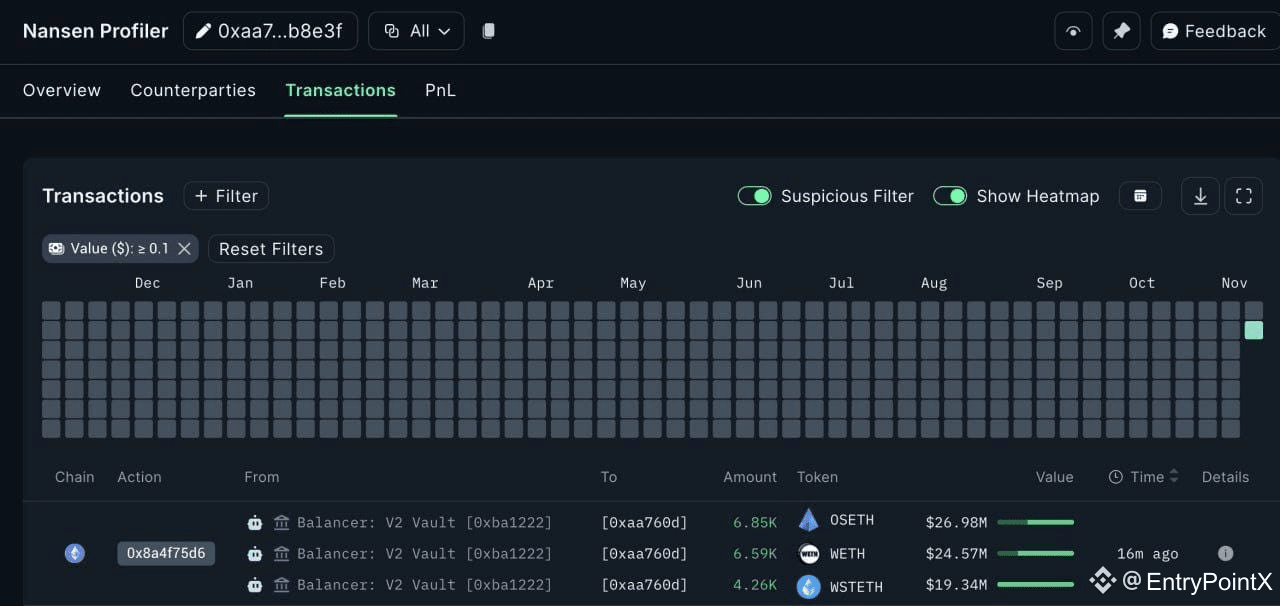Pin this profile using the pin icon
This screenshot has width=1280, height=606.
[1121, 31]
